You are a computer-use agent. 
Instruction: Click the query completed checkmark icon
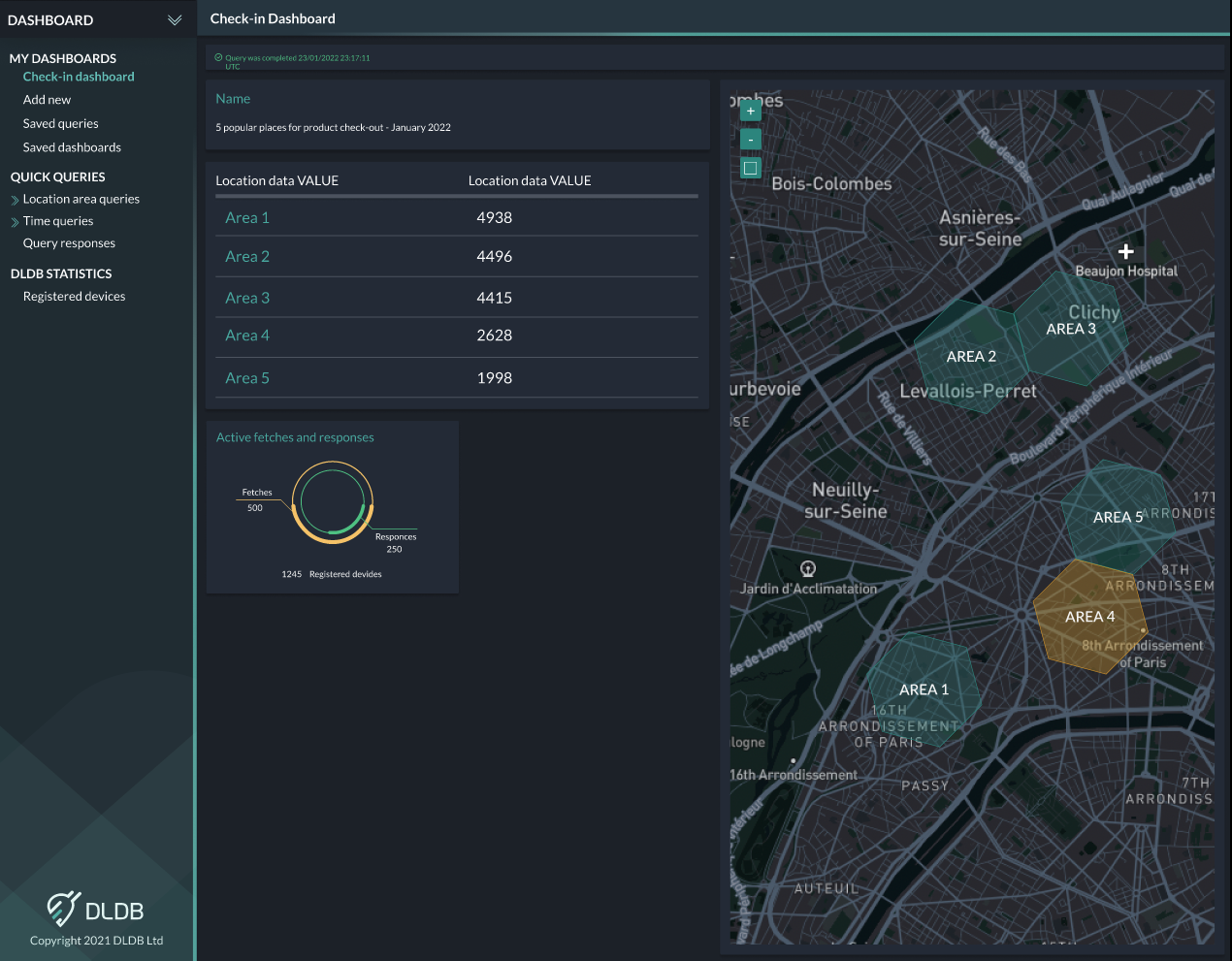point(218,57)
